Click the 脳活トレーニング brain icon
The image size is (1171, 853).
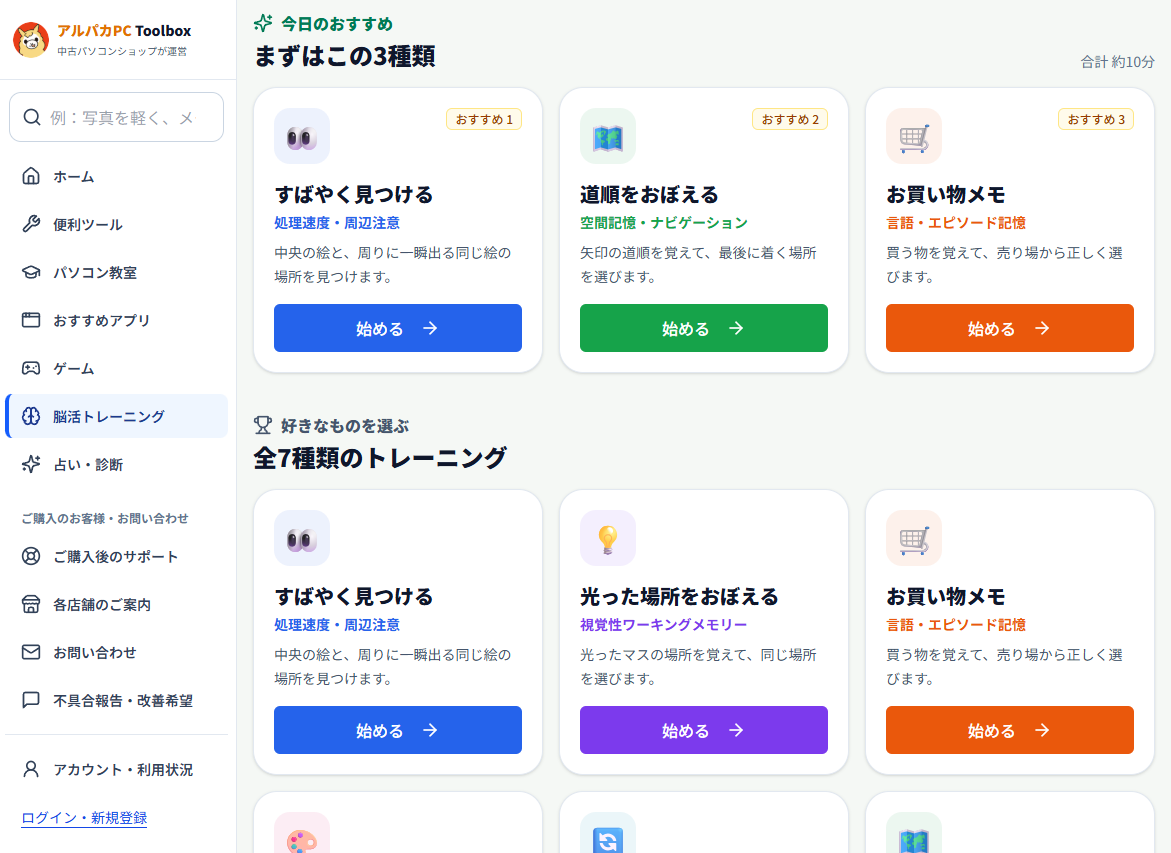pyautogui.click(x=31, y=416)
